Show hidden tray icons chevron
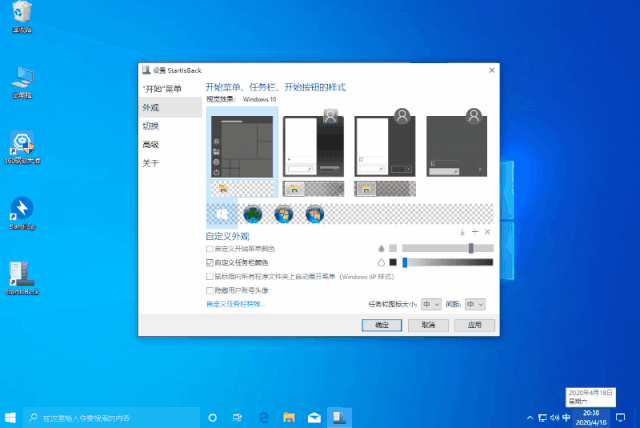 (530, 418)
